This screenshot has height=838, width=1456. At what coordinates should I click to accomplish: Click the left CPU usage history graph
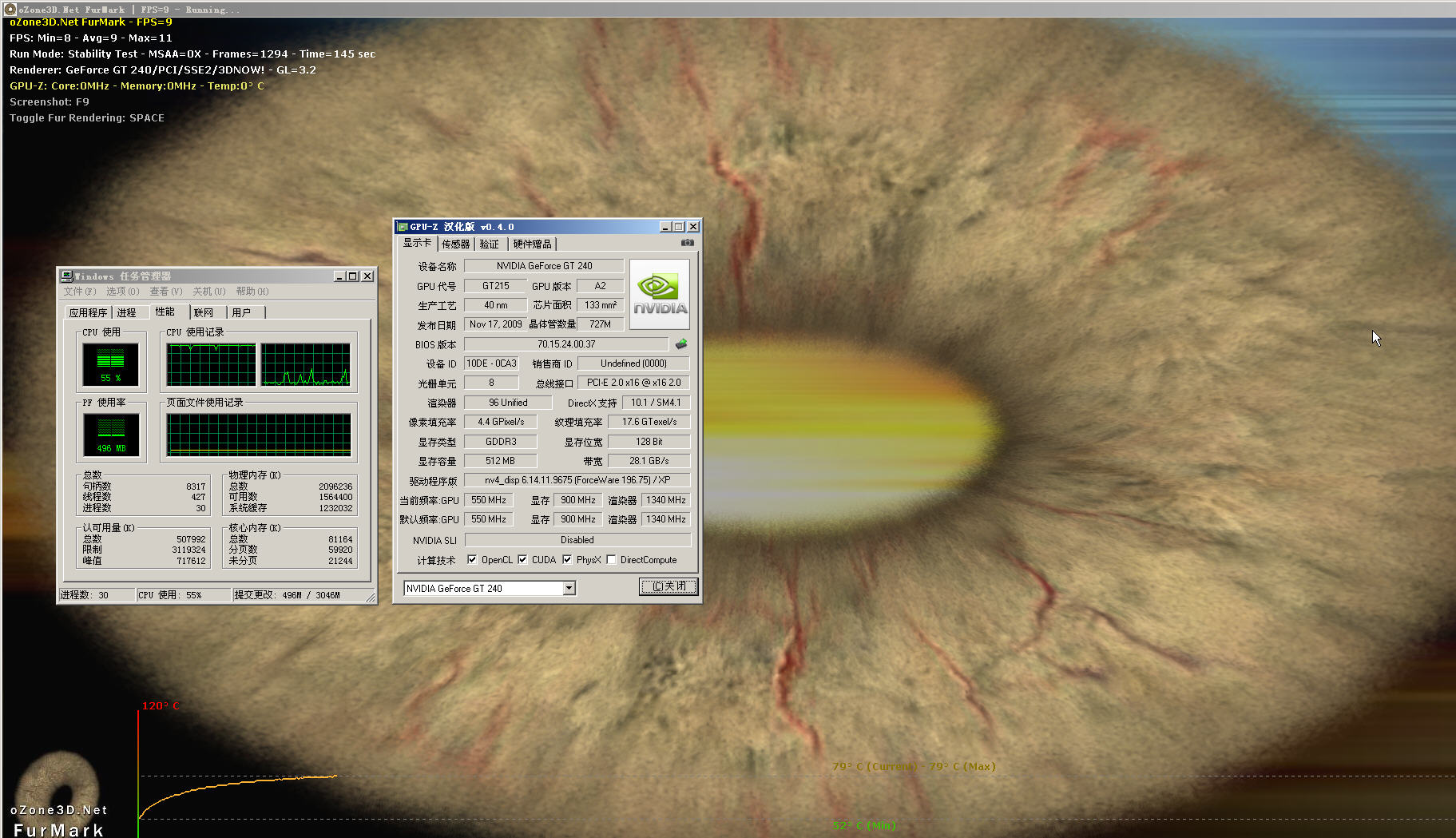[x=212, y=365]
